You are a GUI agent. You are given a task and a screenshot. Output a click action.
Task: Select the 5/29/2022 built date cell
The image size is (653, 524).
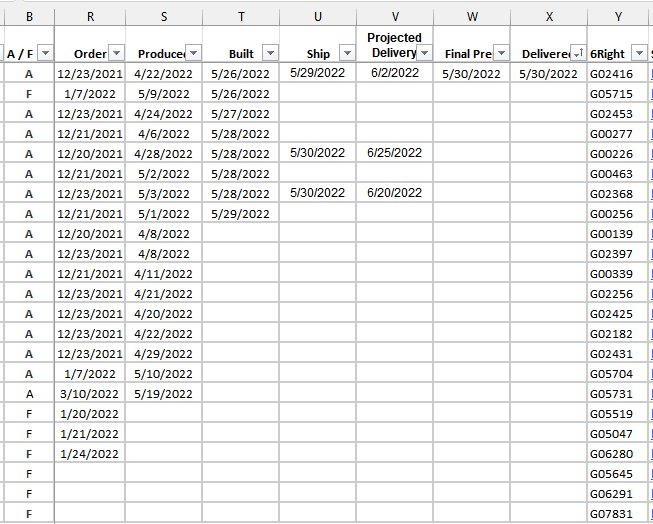point(240,214)
